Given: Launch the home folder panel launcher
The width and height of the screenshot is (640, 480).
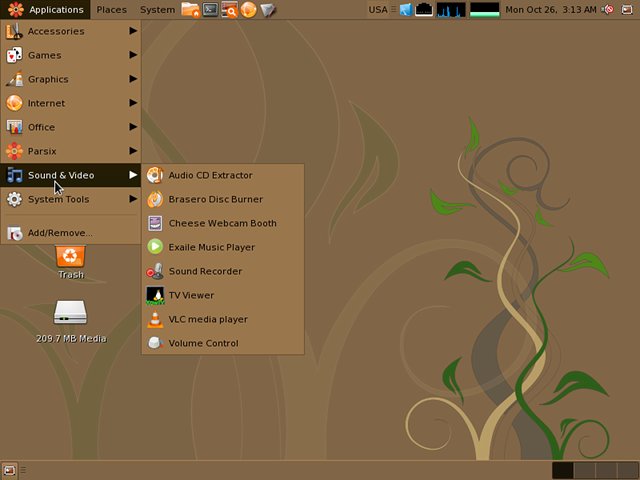Looking at the screenshot, I should tap(190, 9).
